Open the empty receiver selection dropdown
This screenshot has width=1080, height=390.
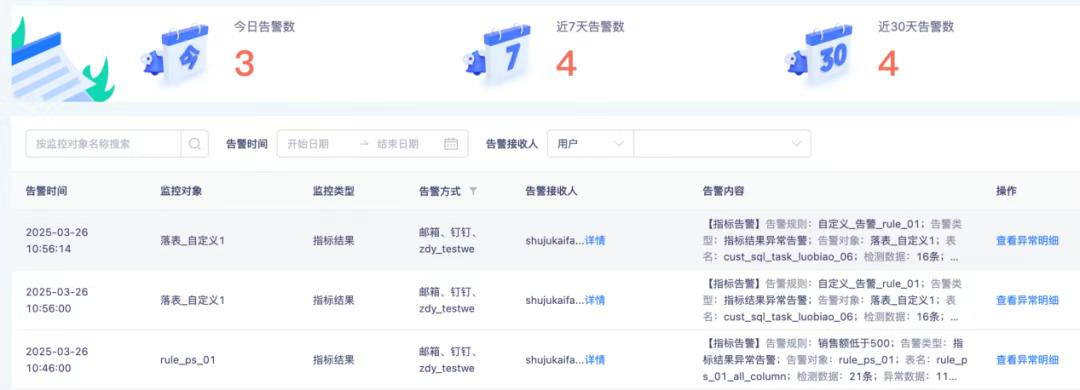(x=722, y=144)
